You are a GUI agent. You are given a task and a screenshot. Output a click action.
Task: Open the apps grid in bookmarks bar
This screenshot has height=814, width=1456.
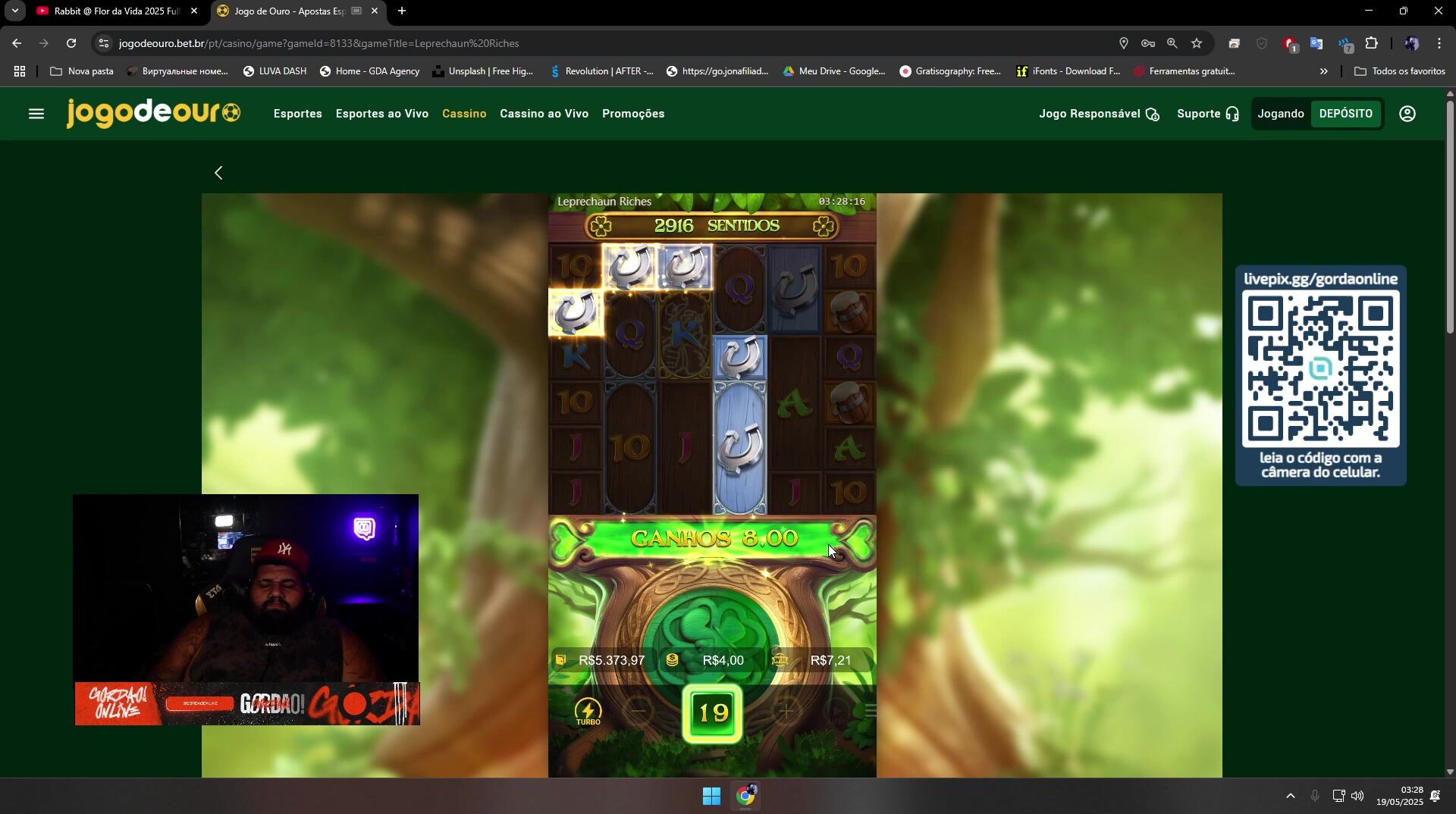coord(20,71)
